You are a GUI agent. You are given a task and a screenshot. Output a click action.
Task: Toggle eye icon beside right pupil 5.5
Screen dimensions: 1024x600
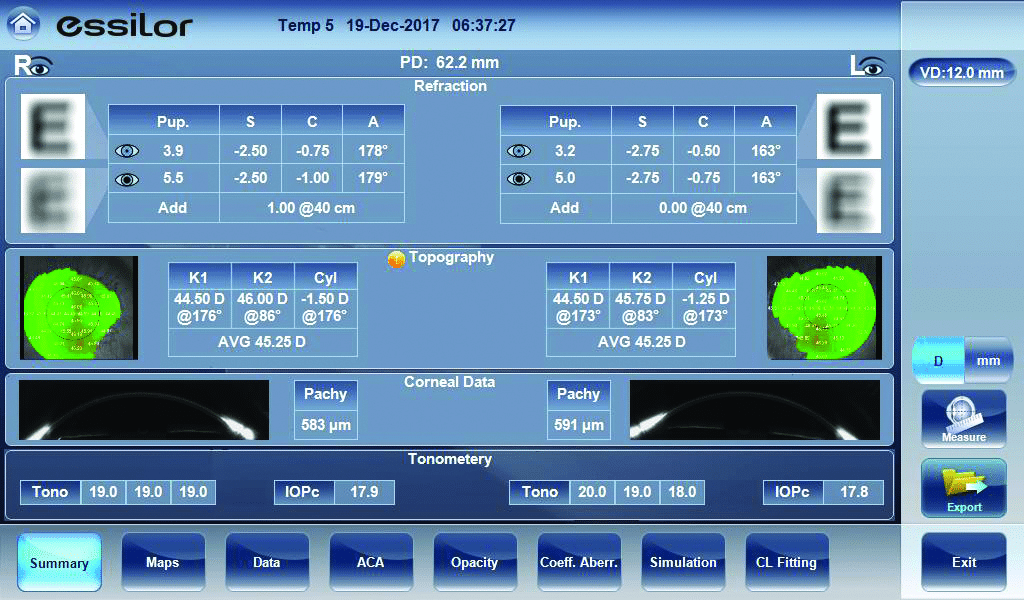click(127, 180)
